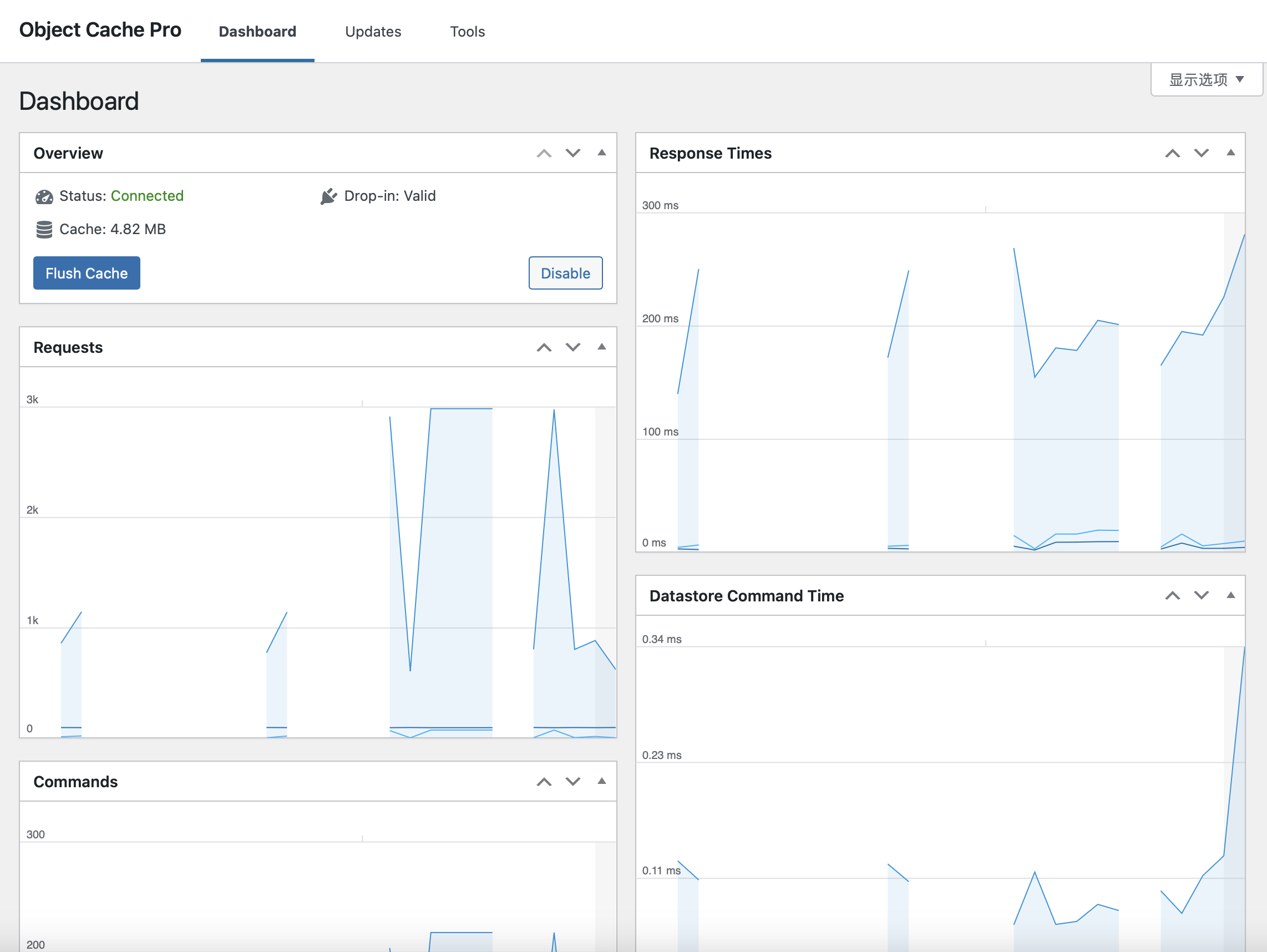Switch to the Updates tab
The image size is (1267, 952).
(x=373, y=32)
